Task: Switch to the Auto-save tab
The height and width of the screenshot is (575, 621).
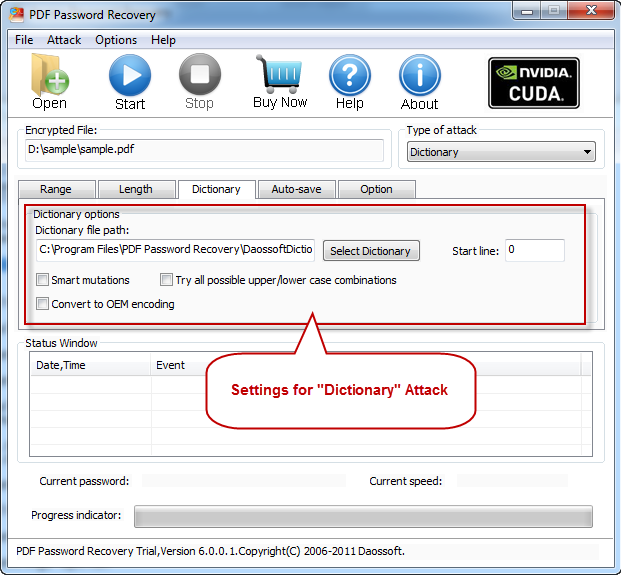Action: [297, 189]
